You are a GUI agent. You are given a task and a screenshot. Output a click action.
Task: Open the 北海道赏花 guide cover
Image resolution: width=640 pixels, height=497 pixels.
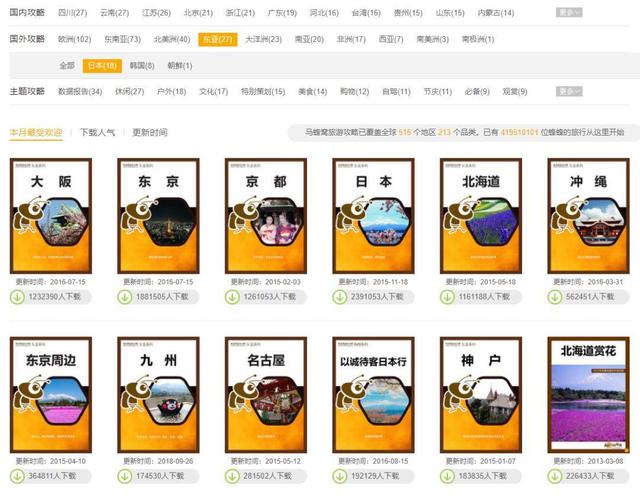(x=589, y=395)
